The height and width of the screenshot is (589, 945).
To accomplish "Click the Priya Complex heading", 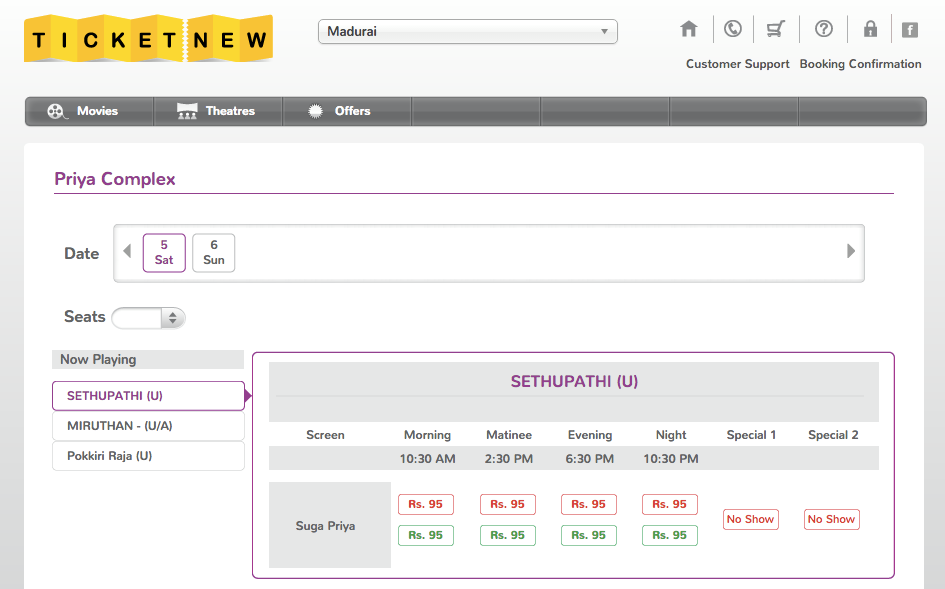I will [x=115, y=179].
